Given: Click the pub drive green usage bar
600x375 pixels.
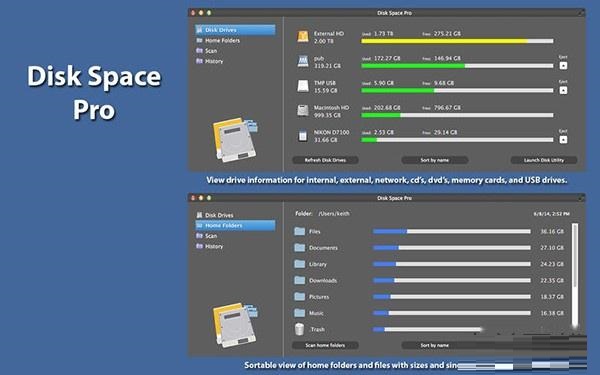Looking at the screenshot, I should tap(457, 66).
